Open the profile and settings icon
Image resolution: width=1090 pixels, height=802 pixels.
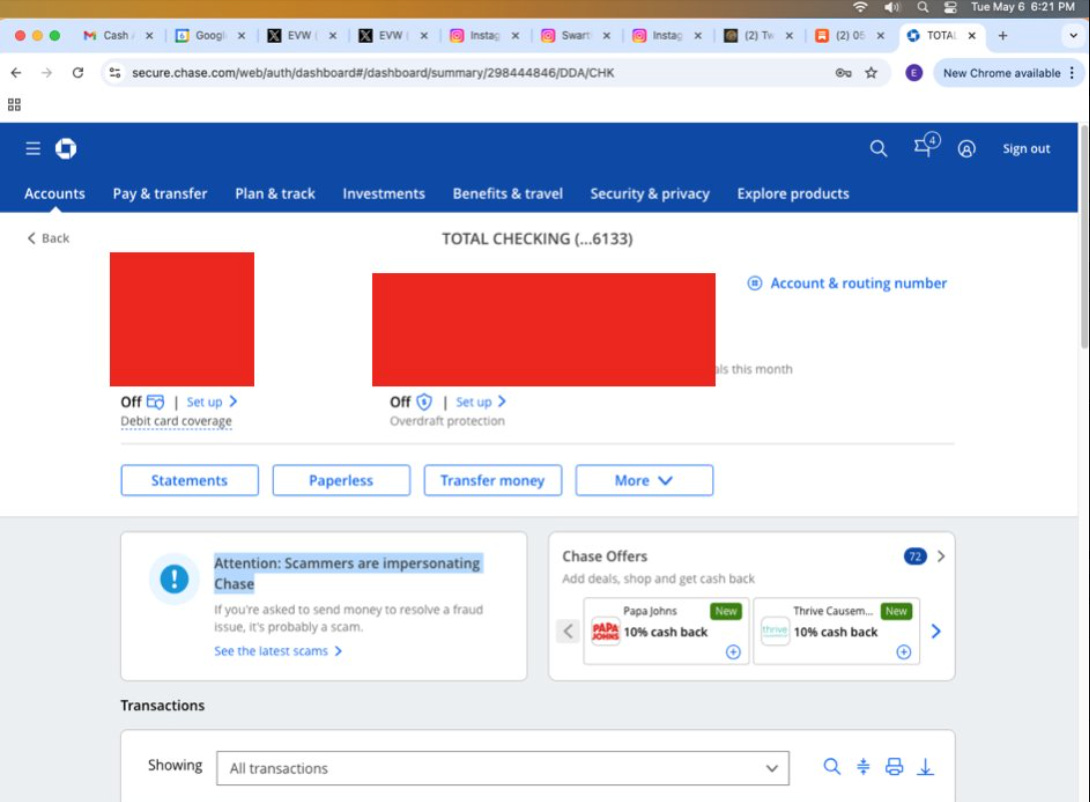pyautogui.click(x=966, y=149)
